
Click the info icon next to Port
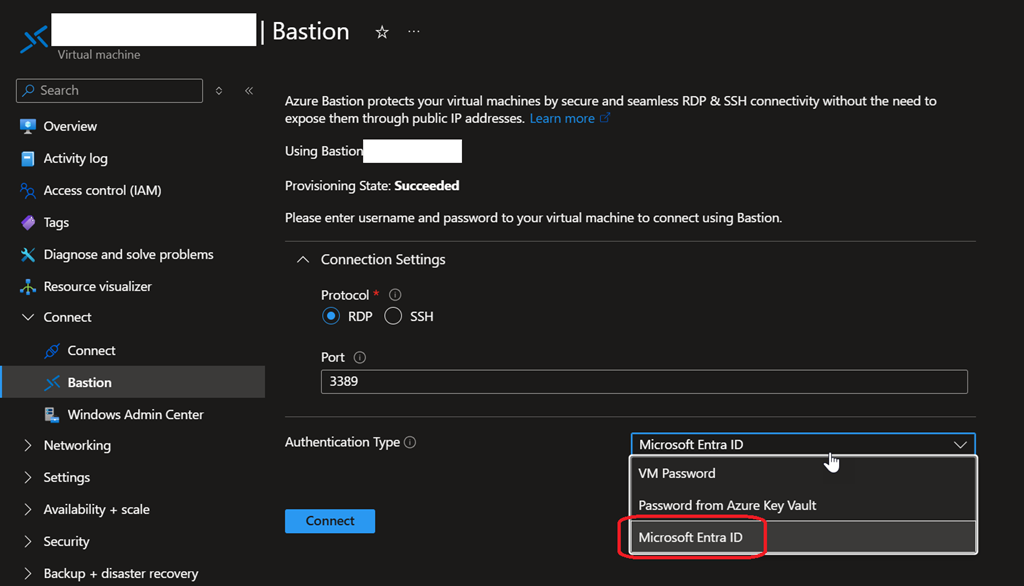360,358
